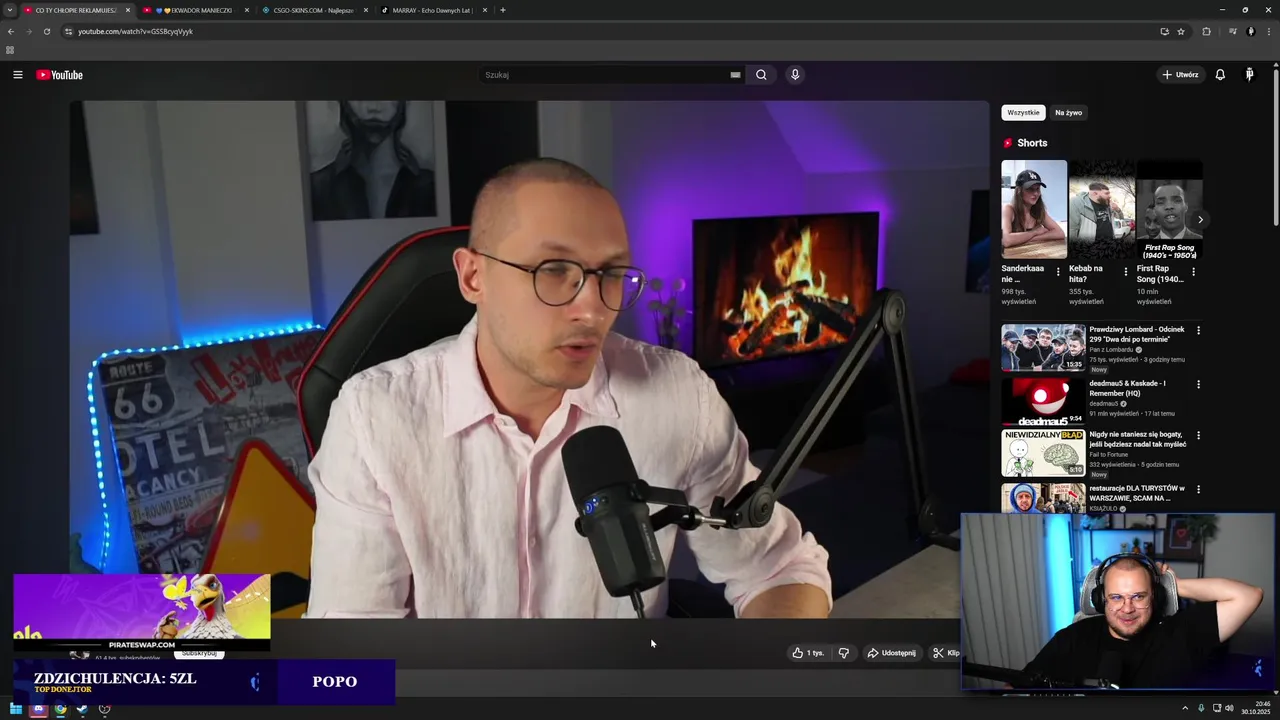The image size is (1280, 720).
Task: Click the Utwórz create button
Action: point(1180,75)
